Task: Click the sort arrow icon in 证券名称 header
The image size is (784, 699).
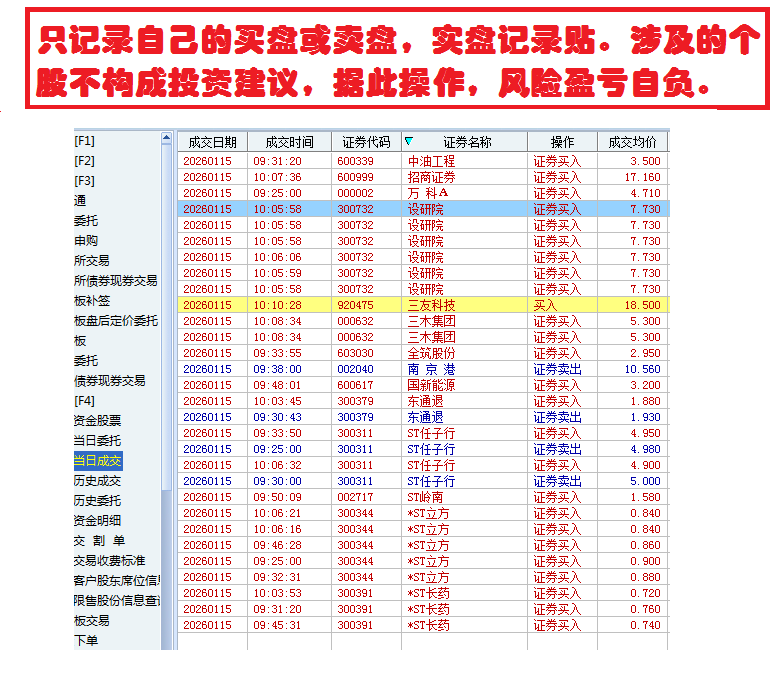Action: tap(408, 141)
